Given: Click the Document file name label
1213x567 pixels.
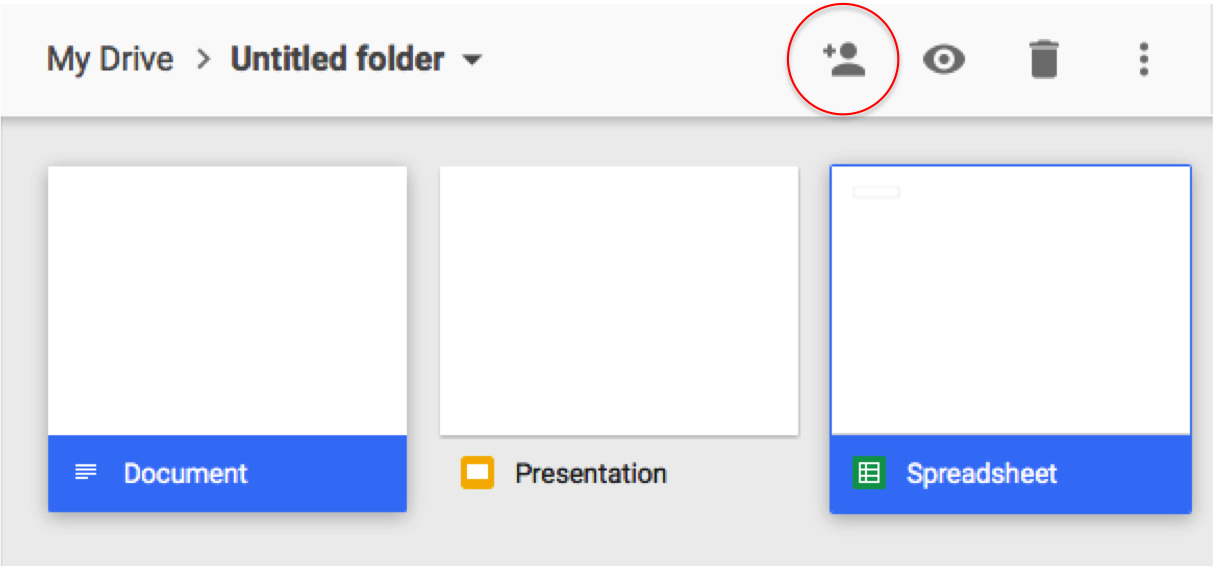Looking at the screenshot, I should 185,473.
